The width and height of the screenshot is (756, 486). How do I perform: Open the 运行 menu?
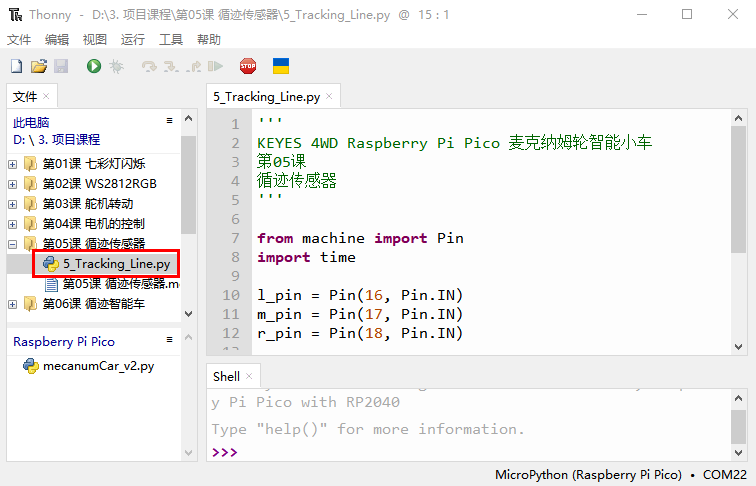(133, 40)
